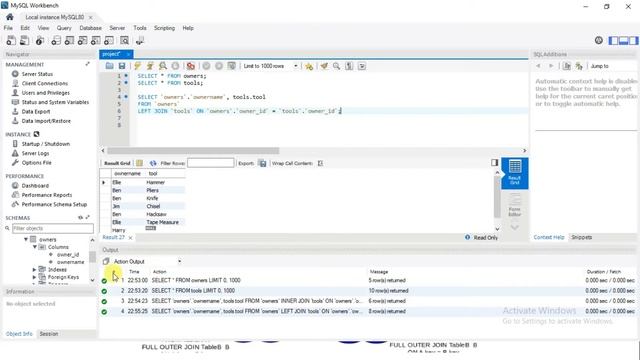The height and width of the screenshot is (360, 640).
Task: Click the reconnect to DBMS toolbar icon
Action: tap(140, 40)
